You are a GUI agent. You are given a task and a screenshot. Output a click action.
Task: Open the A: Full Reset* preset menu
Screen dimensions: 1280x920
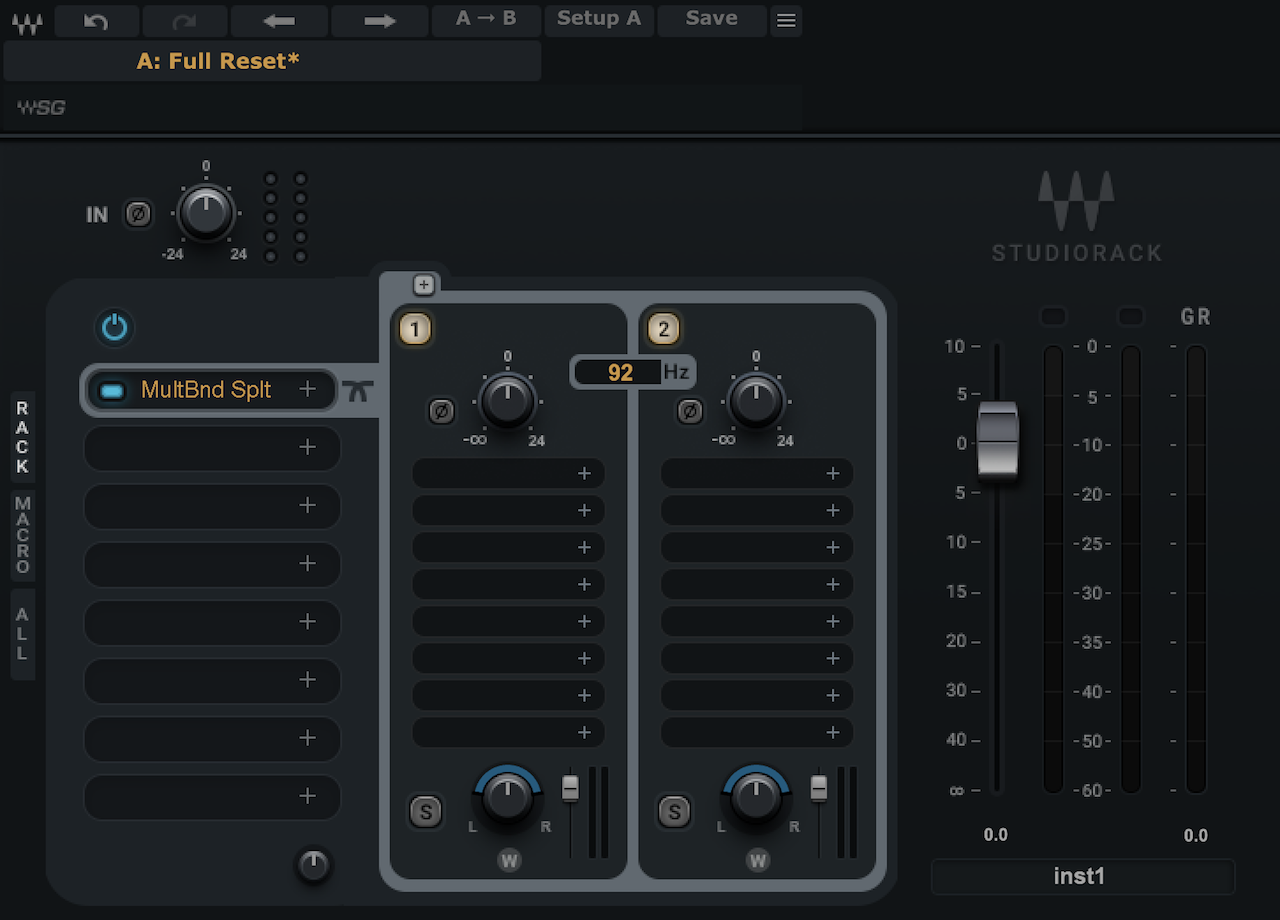[x=272, y=61]
